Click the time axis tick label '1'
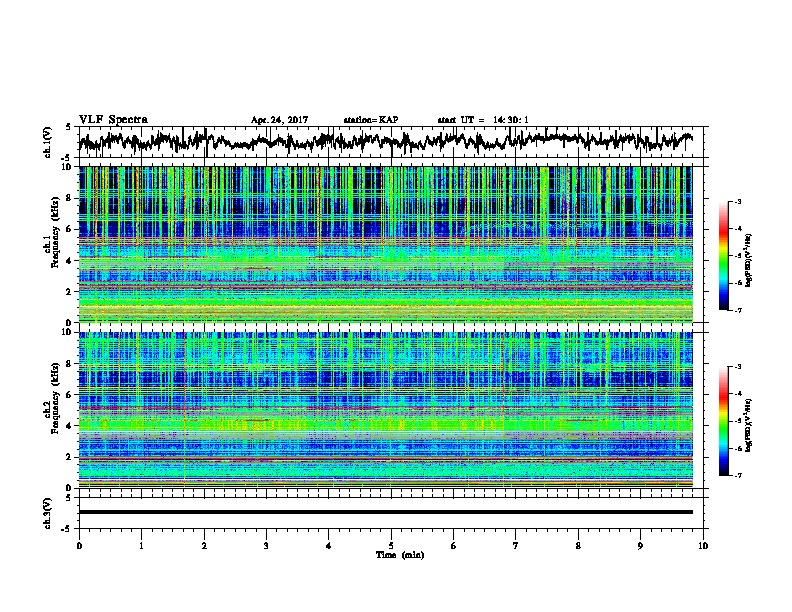792x612 pixels. tap(141, 546)
